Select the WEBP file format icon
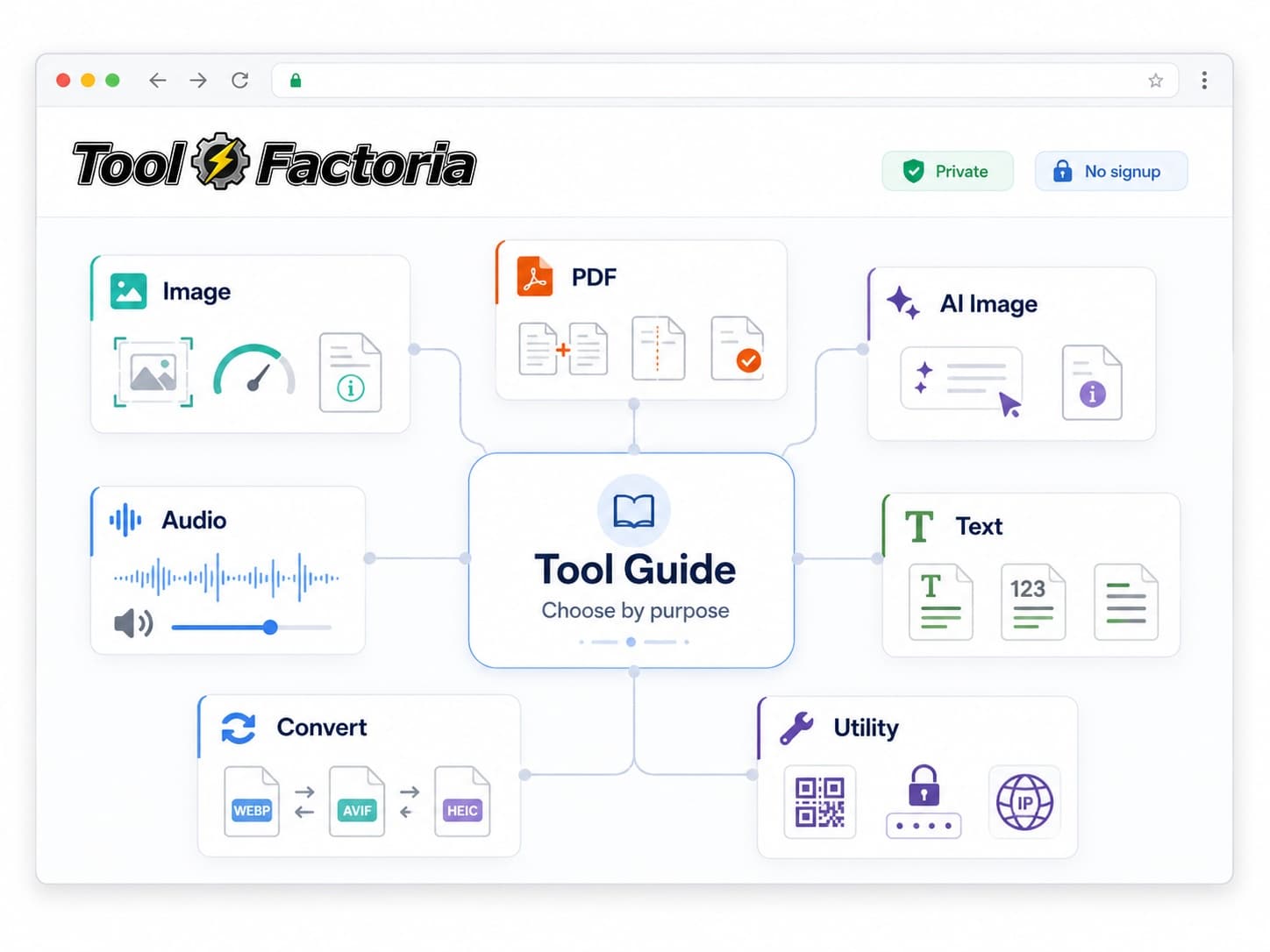 tap(252, 801)
